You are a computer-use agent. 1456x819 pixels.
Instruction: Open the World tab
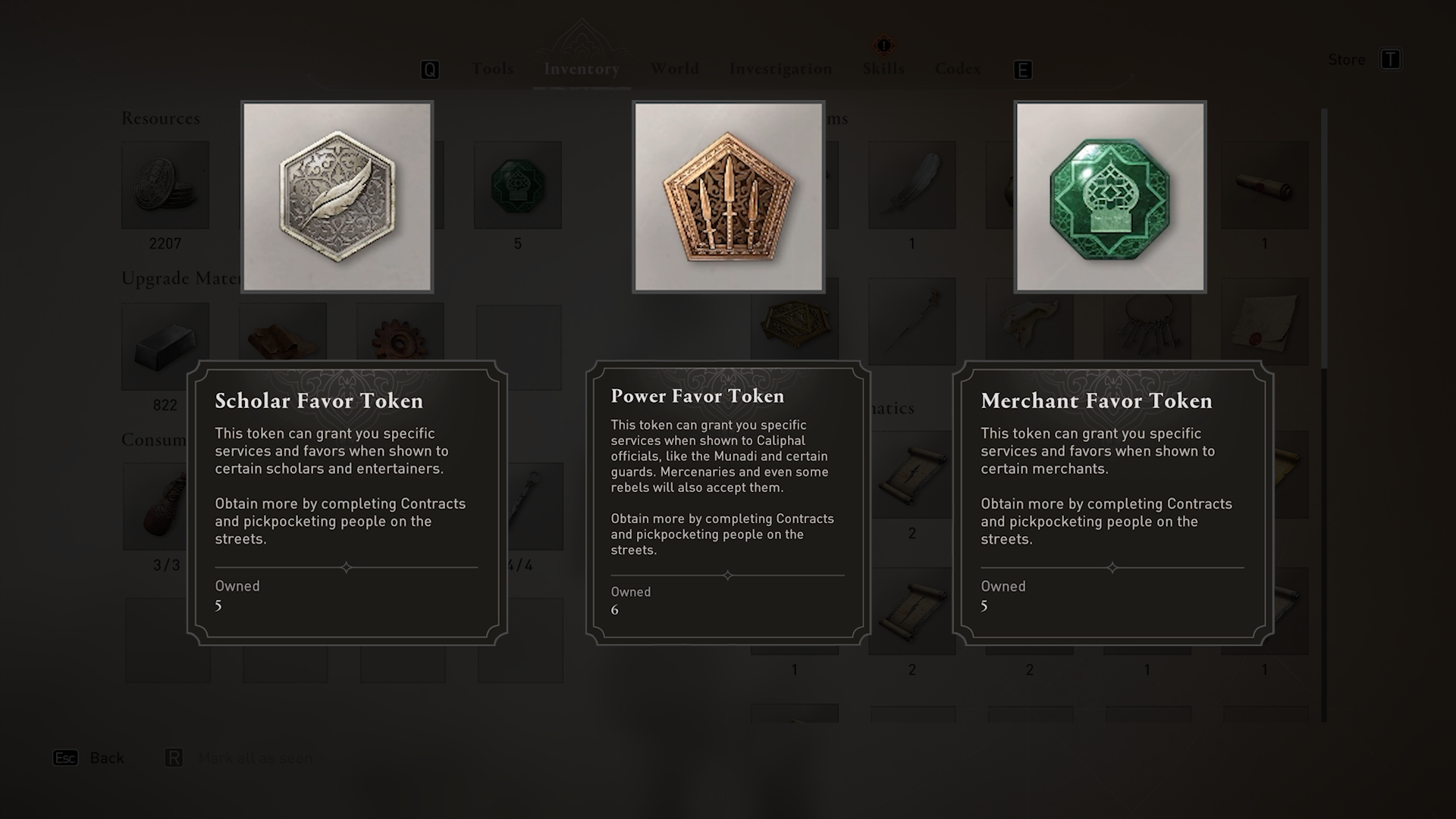[674, 69]
